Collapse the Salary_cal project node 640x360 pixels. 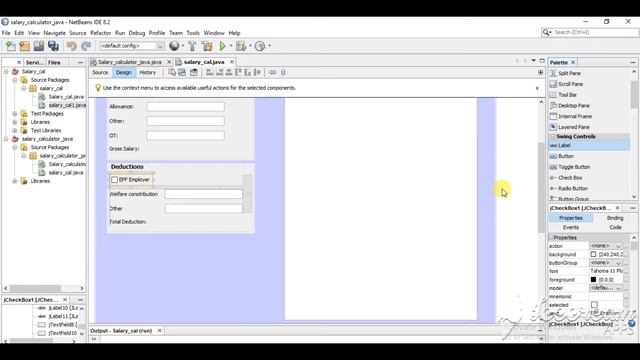6,72
